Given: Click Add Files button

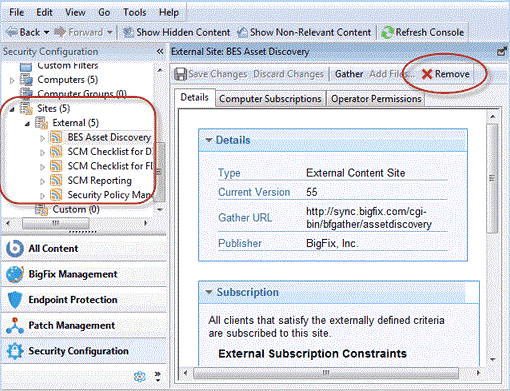Looking at the screenshot, I should [392, 74].
